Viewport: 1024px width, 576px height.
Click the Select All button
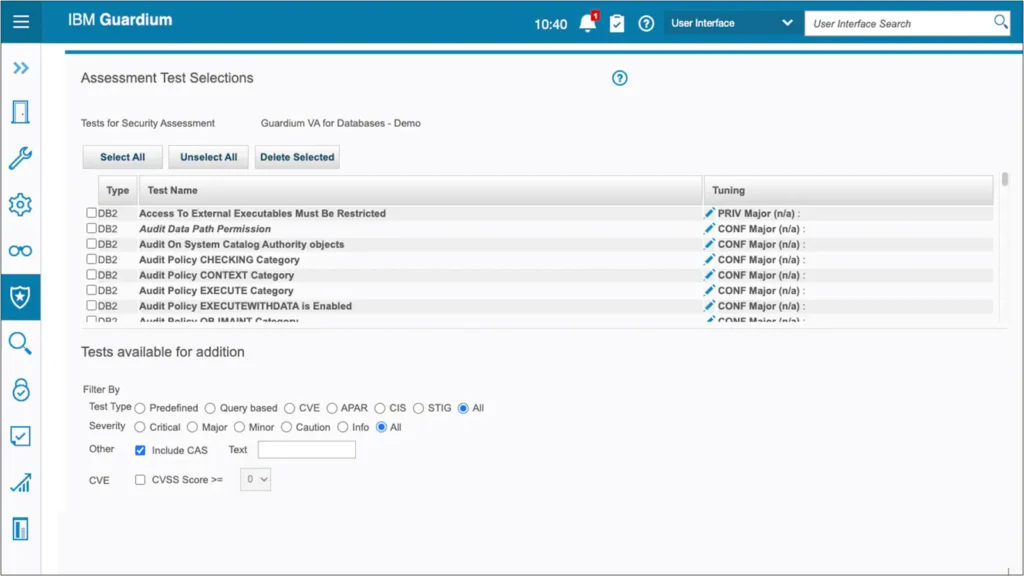[122, 157]
